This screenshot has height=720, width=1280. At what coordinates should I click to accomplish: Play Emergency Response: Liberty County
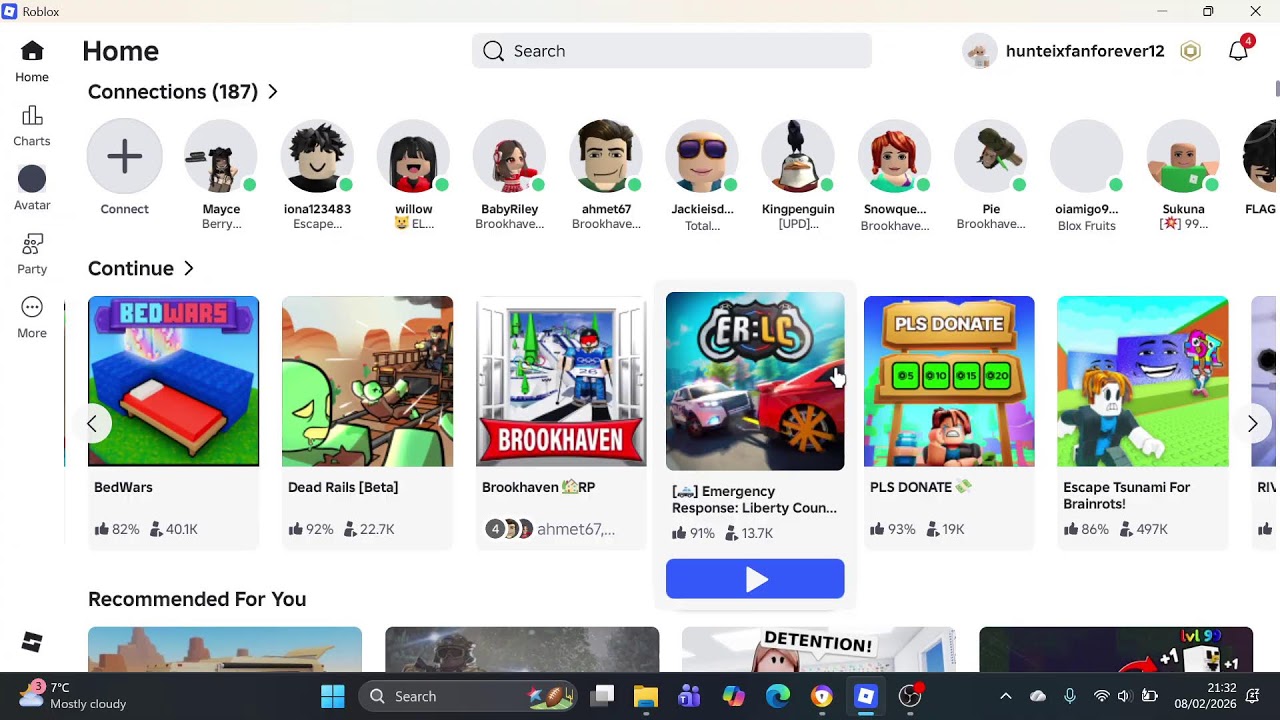click(x=755, y=579)
